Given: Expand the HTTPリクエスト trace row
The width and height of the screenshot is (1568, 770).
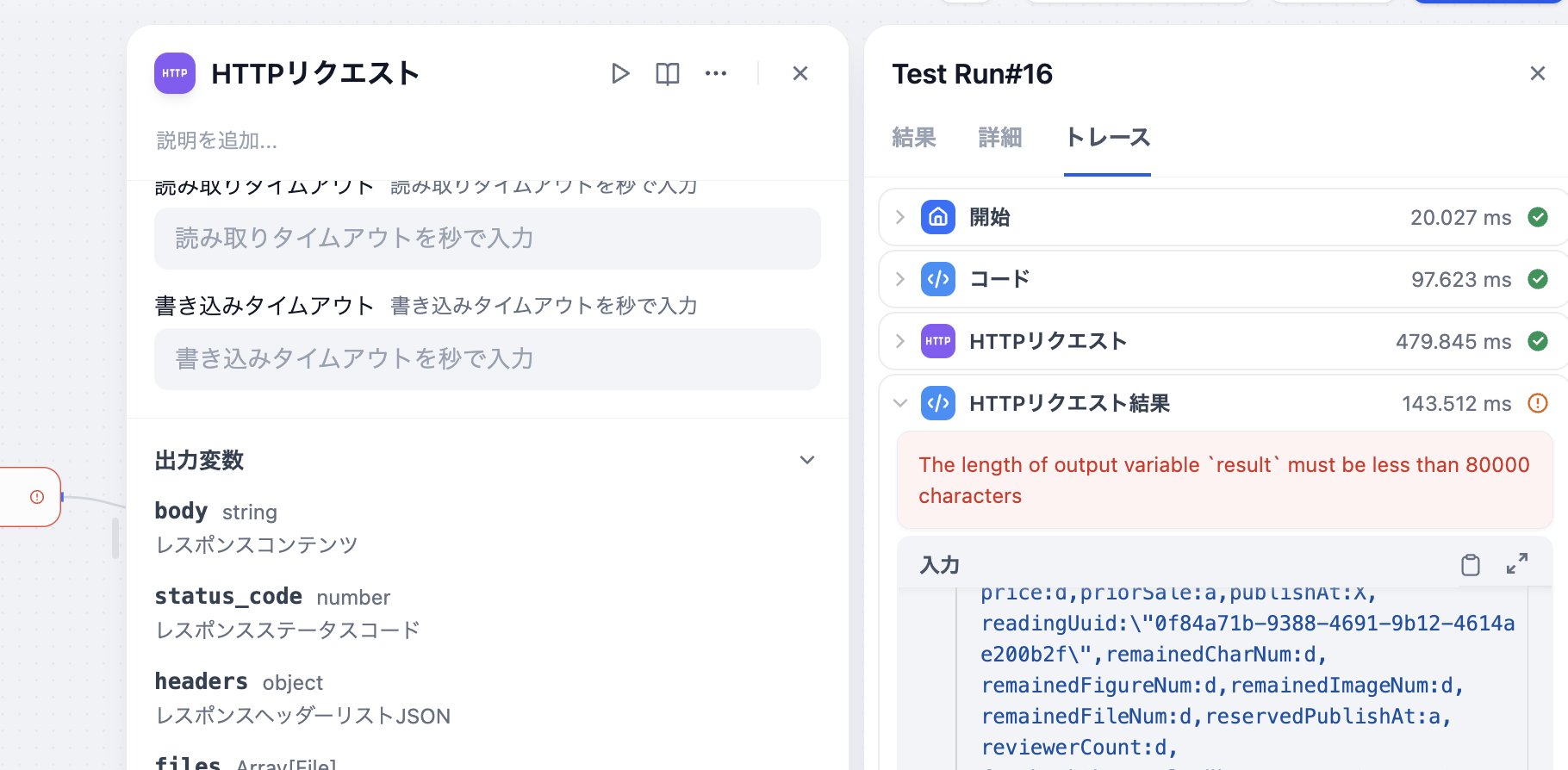Looking at the screenshot, I should pyautogui.click(x=900, y=341).
